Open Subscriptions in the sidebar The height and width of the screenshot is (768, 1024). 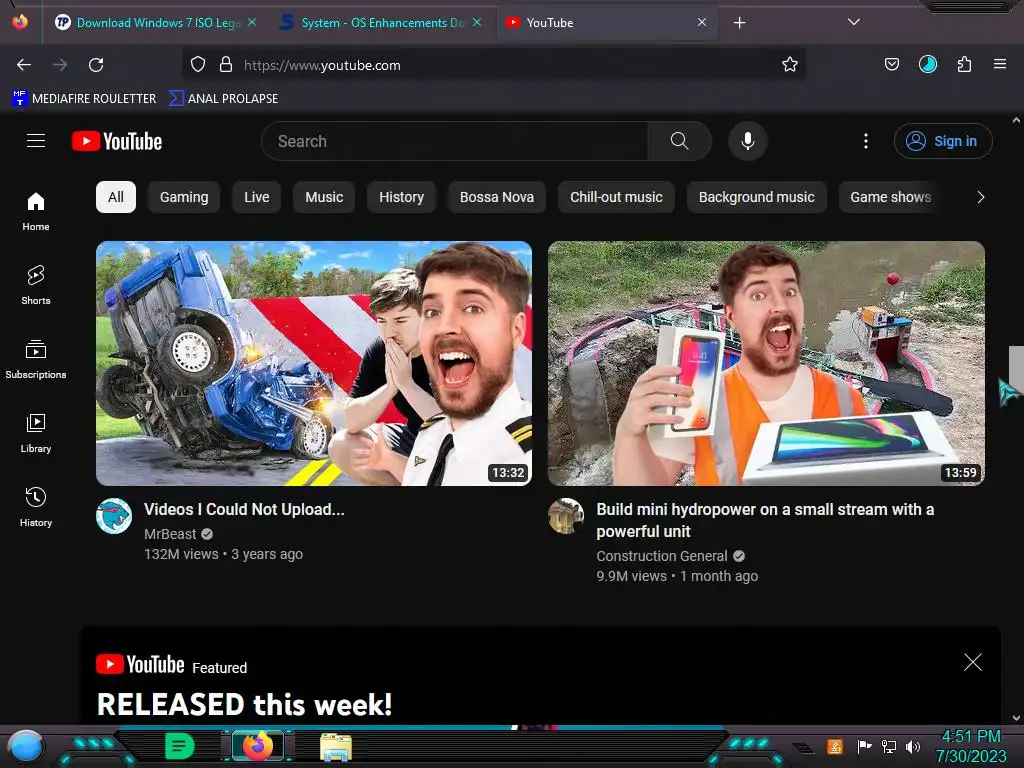tap(36, 359)
